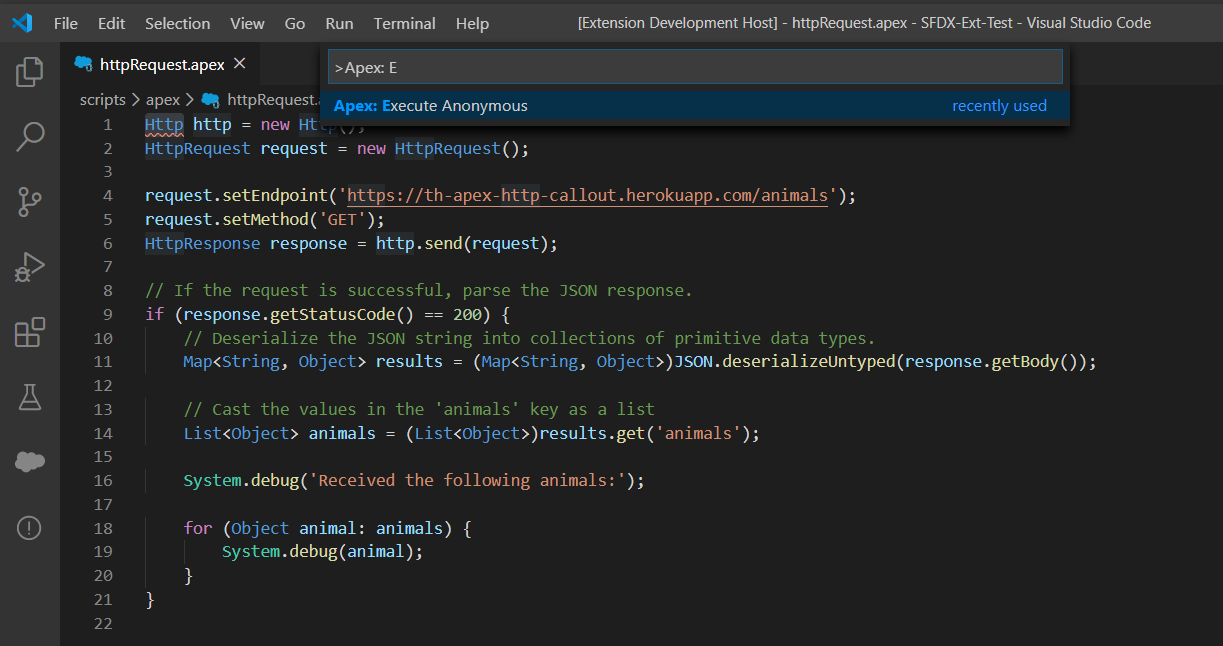Open the File menu
Screen dimensions: 1223x646
point(65,23)
